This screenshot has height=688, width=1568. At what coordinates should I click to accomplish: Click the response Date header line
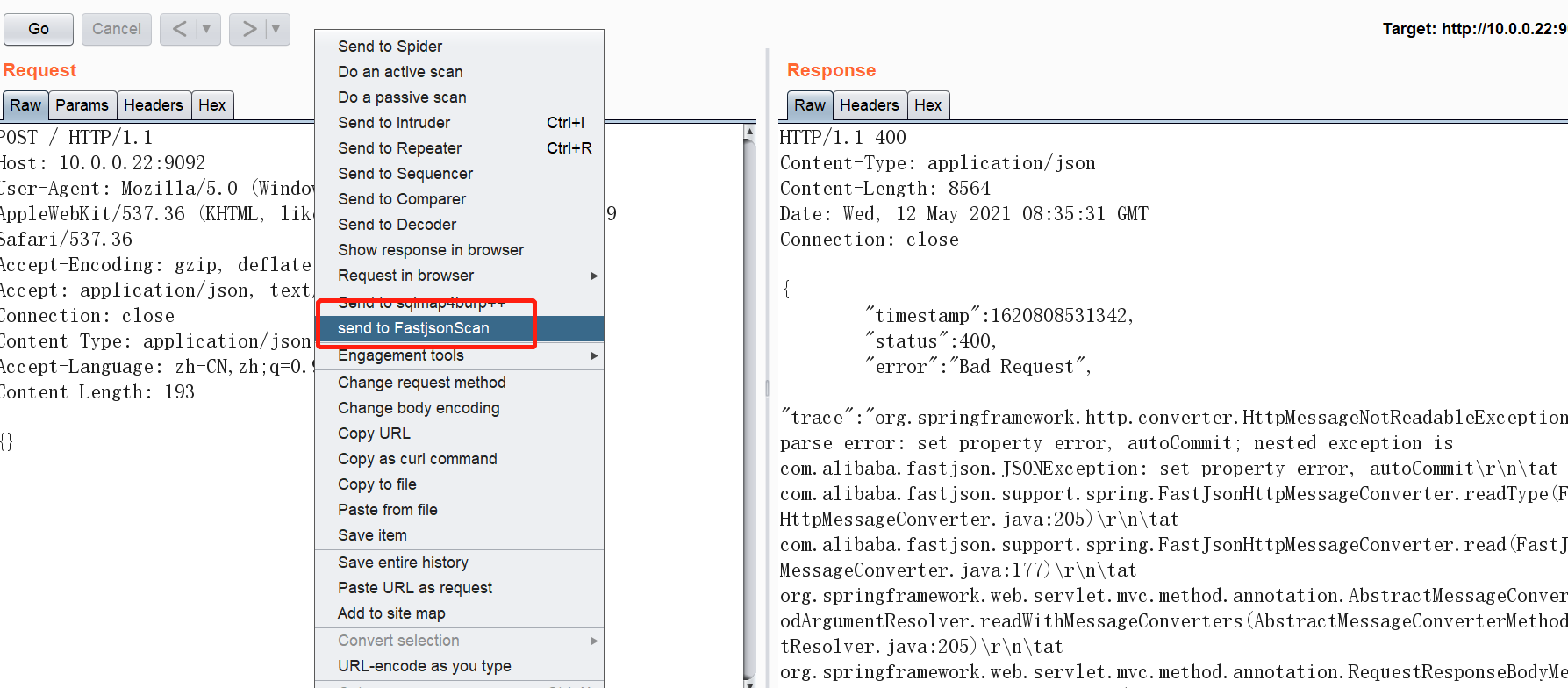click(963, 214)
